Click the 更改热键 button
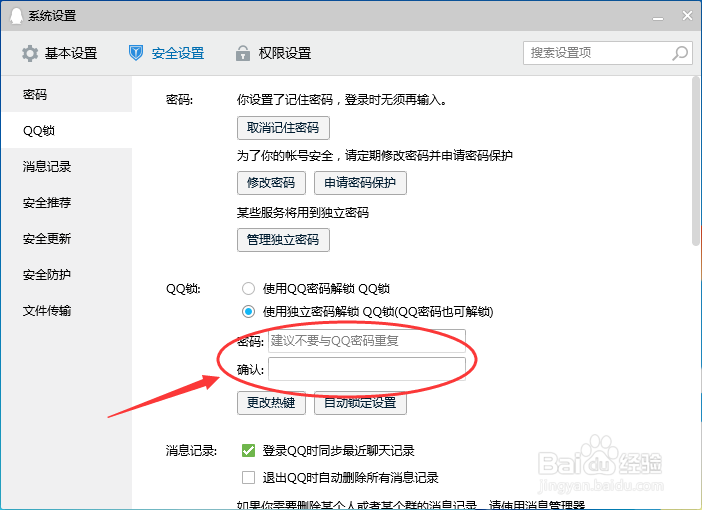 point(271,403)
